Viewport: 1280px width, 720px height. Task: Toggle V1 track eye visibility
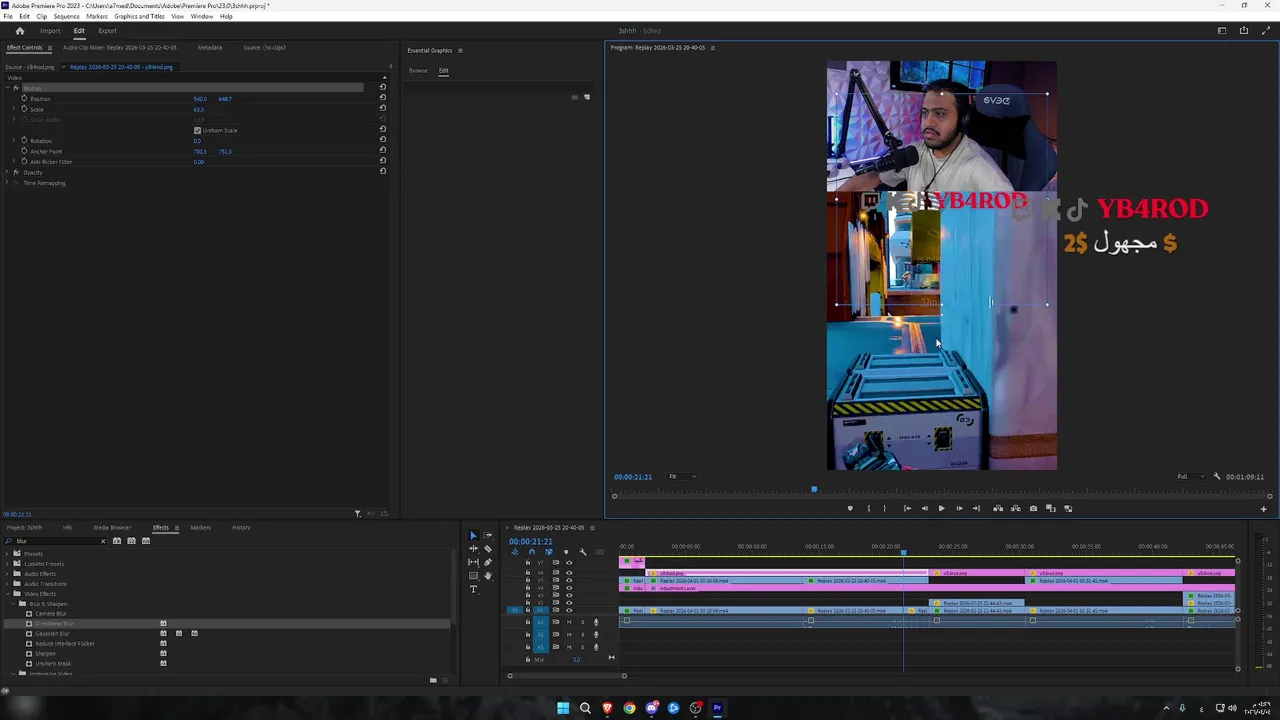tap(569, 610)
